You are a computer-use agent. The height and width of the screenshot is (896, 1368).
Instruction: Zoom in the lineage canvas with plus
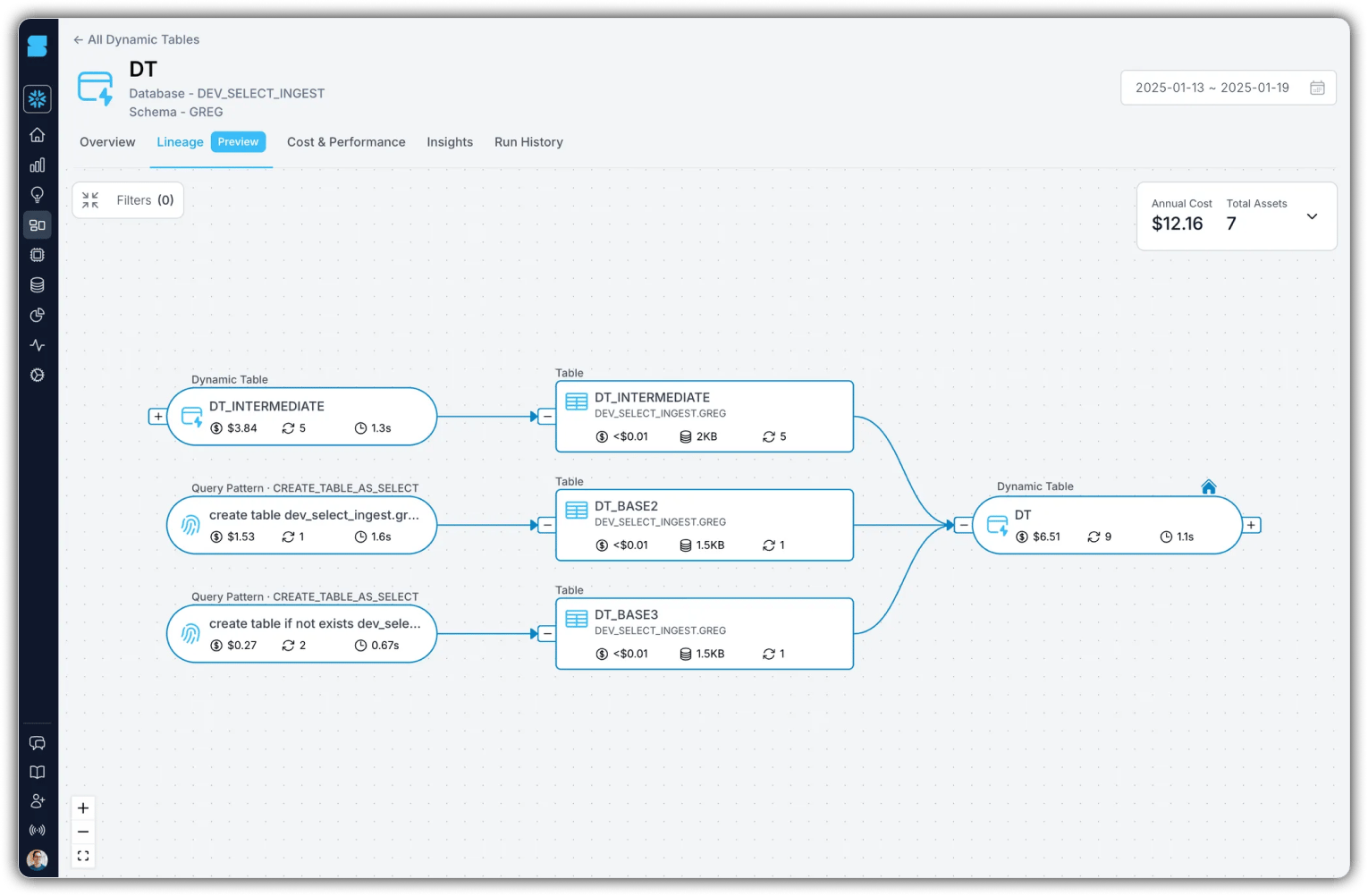click(x=83, y=808)
